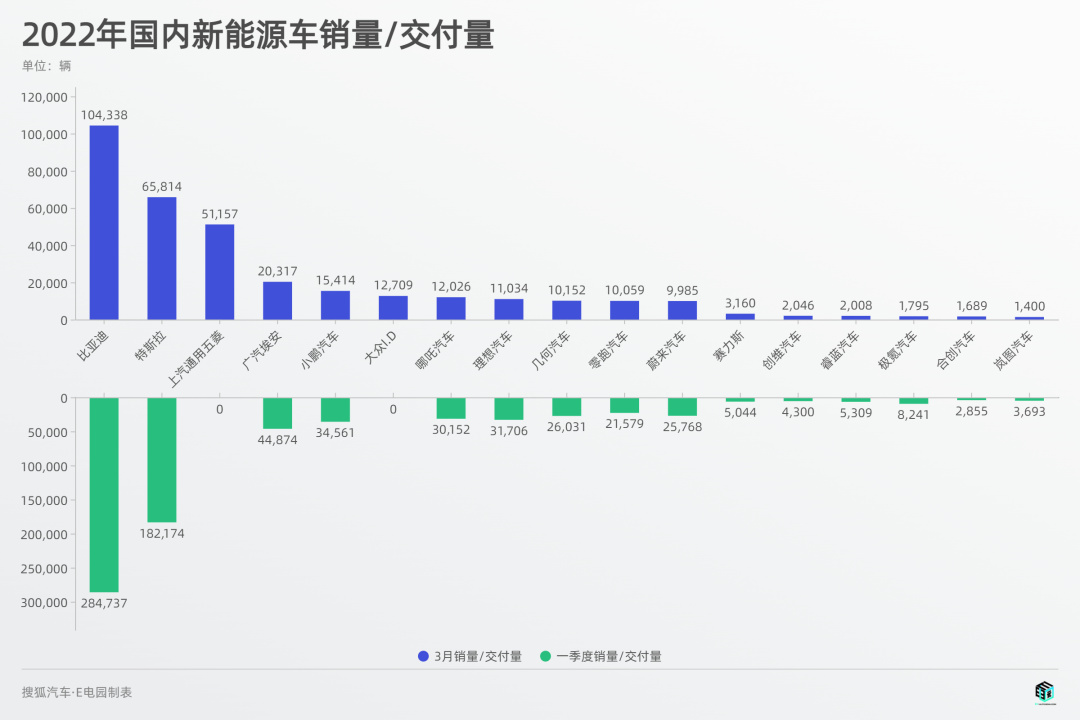Click the quarterly value 8,241 under 极氪汽车
Image resolution: width=1080 pixels, height=720 pixels.
tap(914, 415)
